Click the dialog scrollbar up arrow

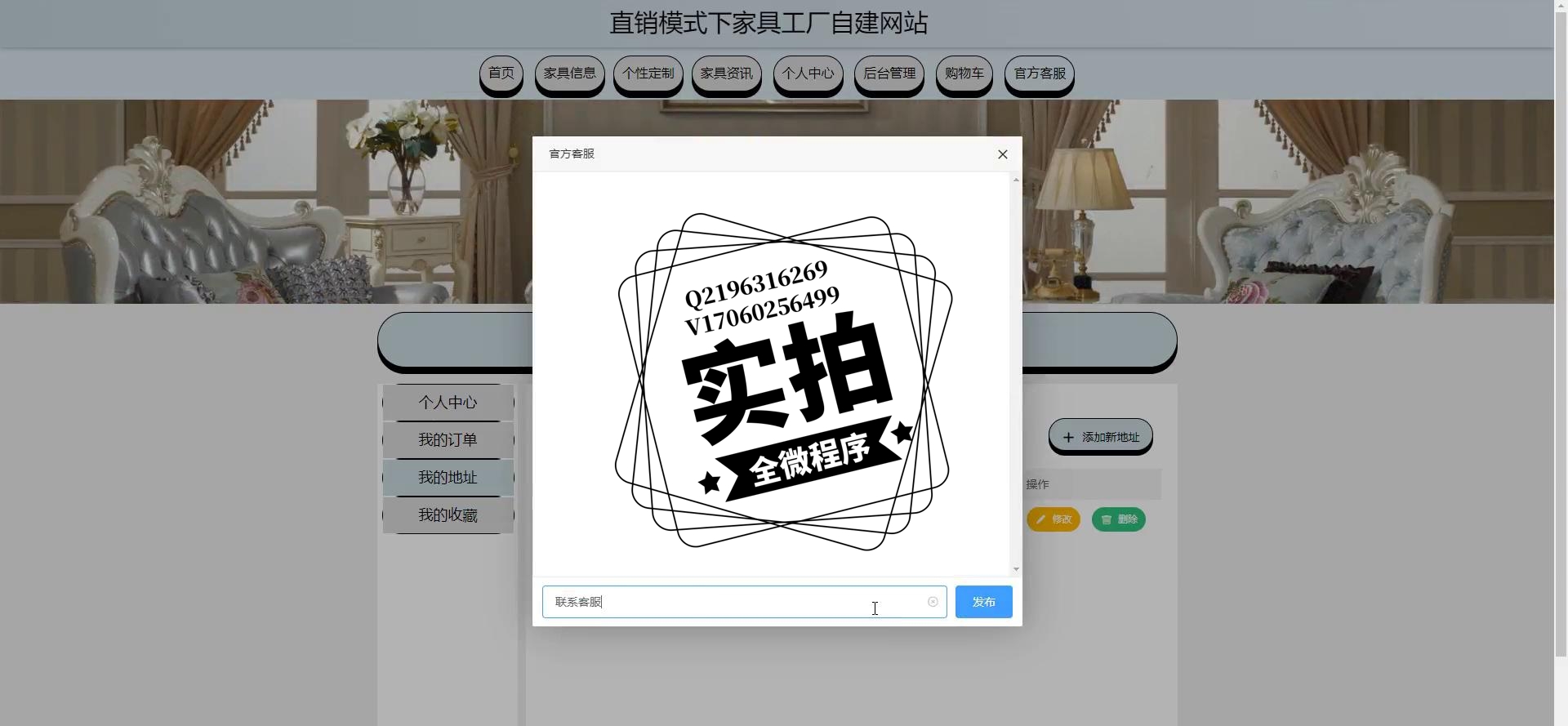[1016, 180]
